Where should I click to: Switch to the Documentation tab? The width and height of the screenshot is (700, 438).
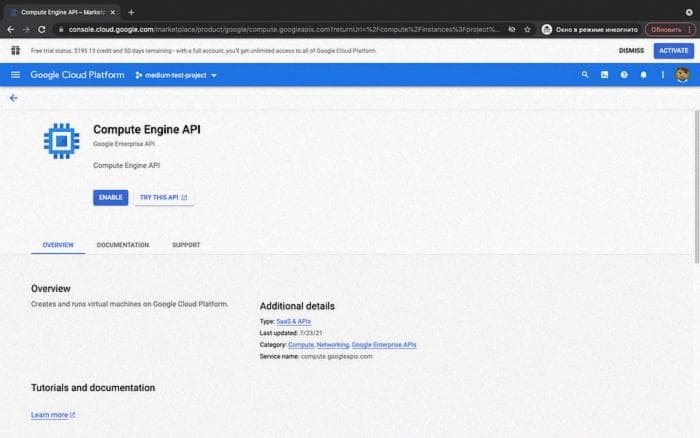click(123, 245)
